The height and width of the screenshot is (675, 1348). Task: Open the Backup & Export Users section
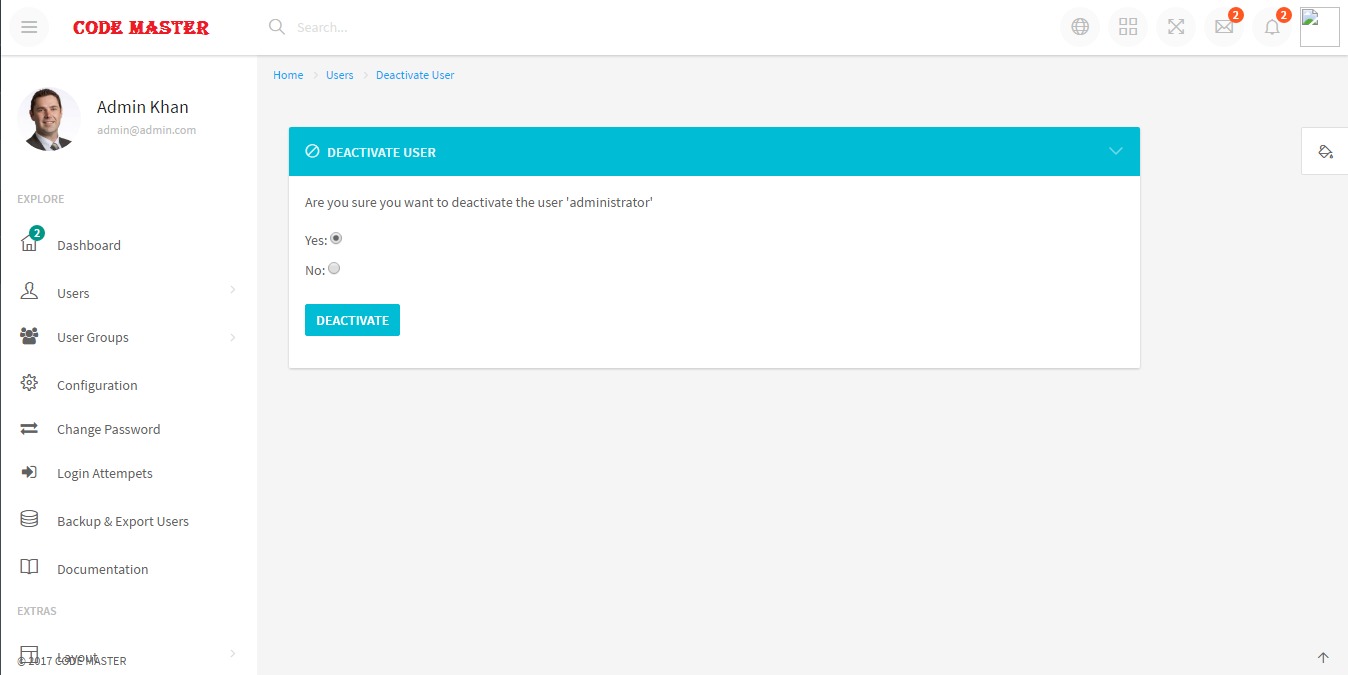pos(122,521)
